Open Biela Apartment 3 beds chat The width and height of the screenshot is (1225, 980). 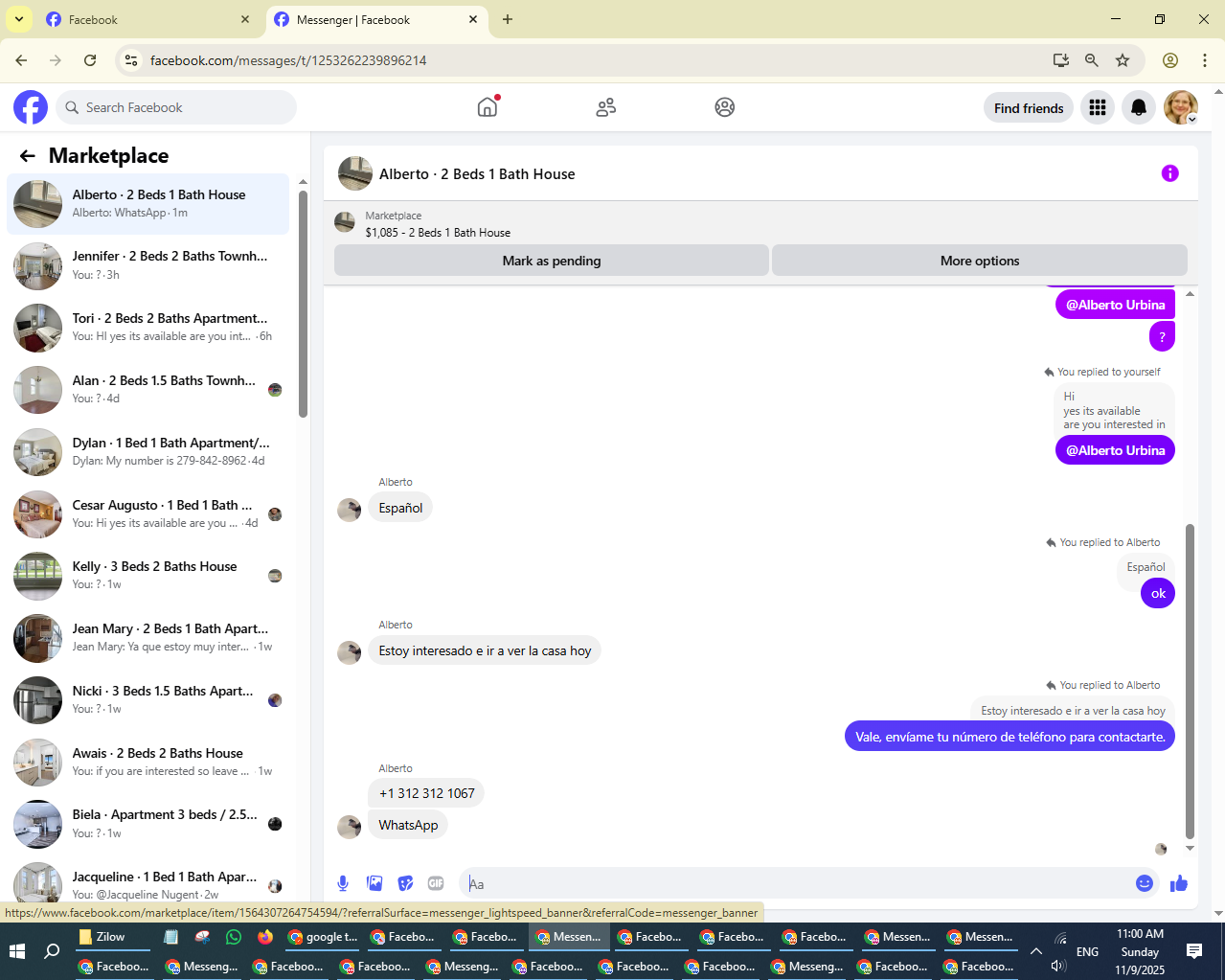(x=147, y=824)
